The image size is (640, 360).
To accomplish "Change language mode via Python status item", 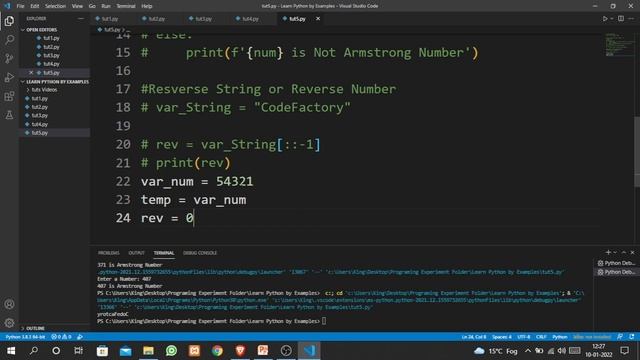I will 560,337.
